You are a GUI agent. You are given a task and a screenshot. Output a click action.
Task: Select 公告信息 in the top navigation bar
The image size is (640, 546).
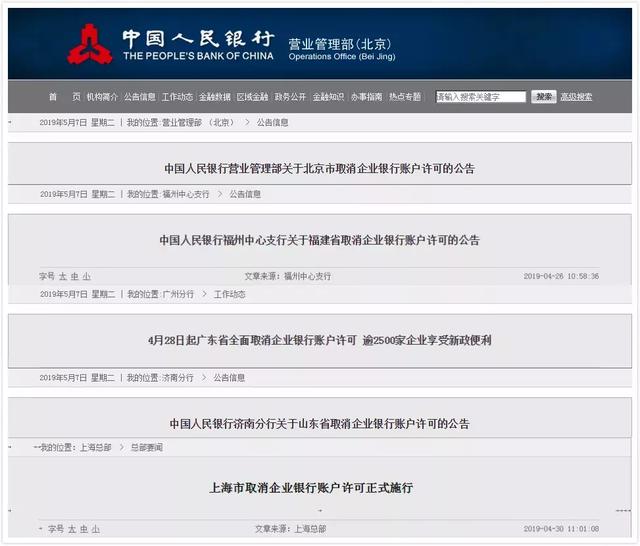click(140, 97)
